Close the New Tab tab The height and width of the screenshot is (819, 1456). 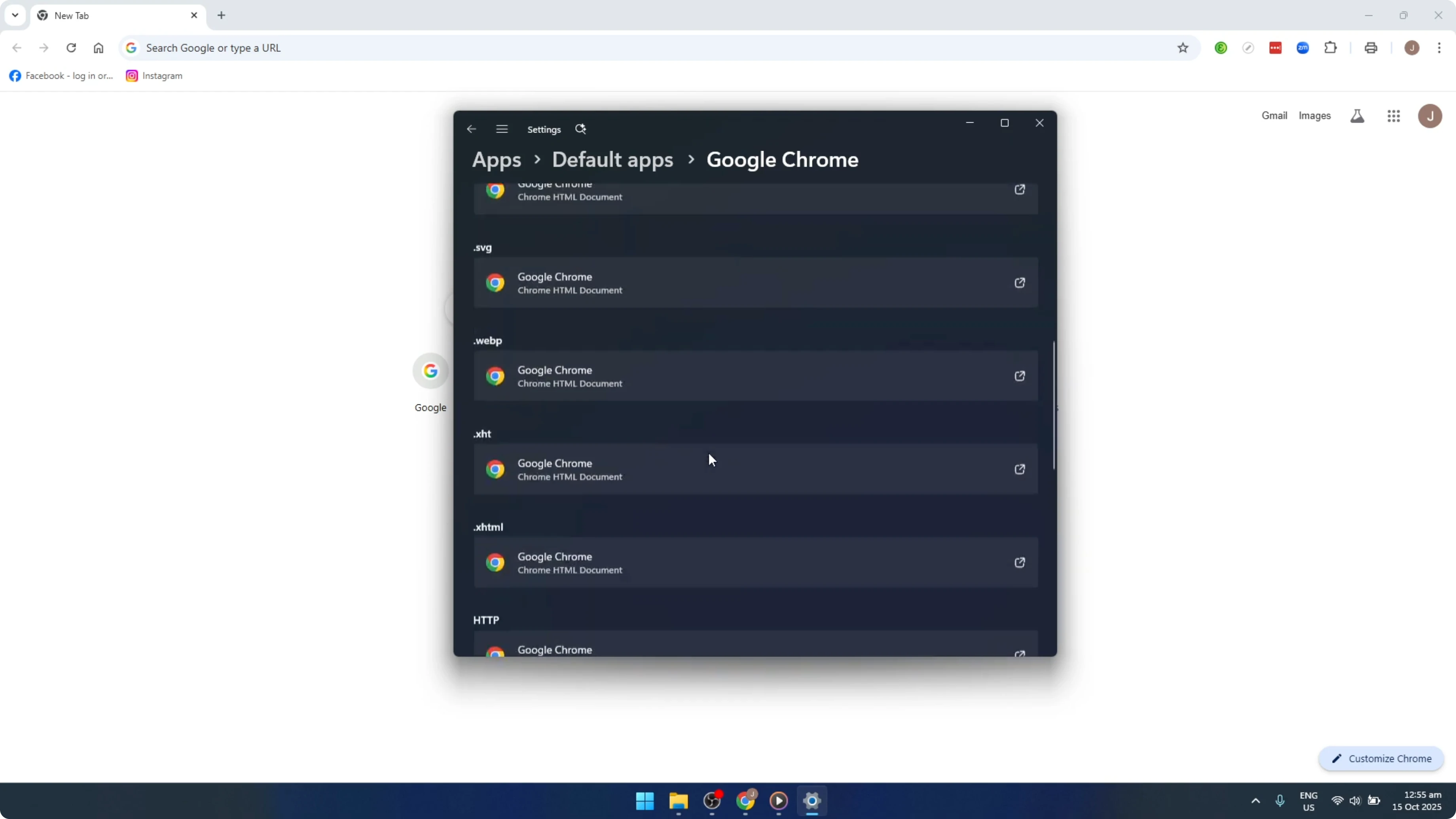coord(194,15)
